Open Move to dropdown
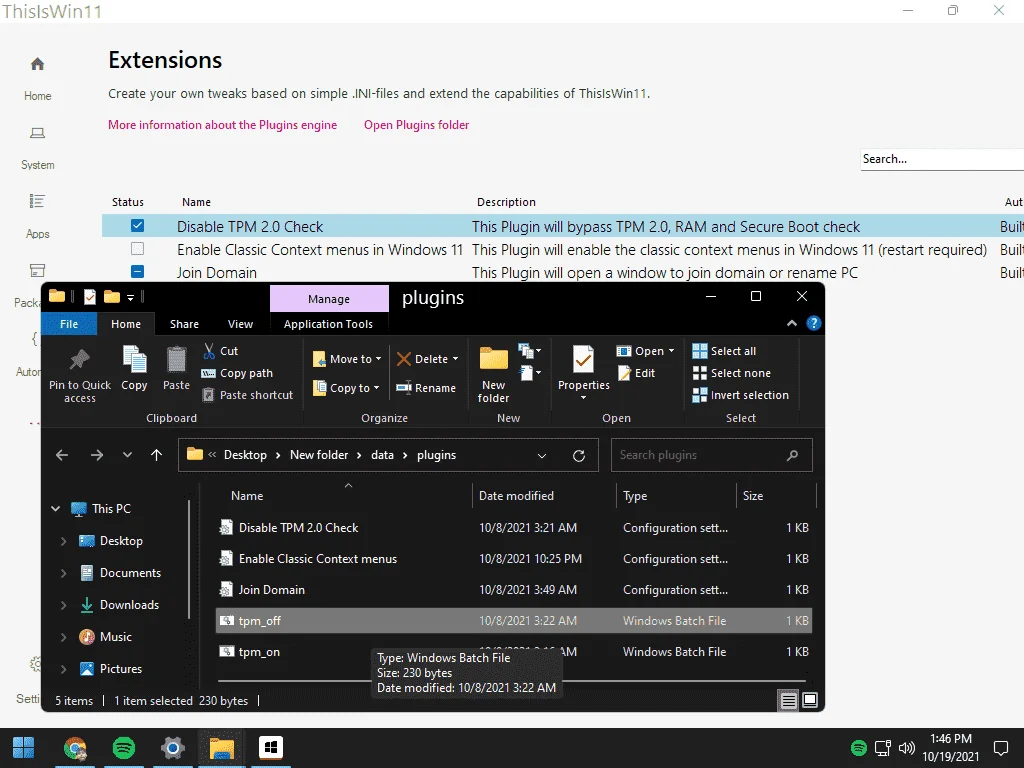Viewport: 1024px width, 768px height. click(347, 359)
